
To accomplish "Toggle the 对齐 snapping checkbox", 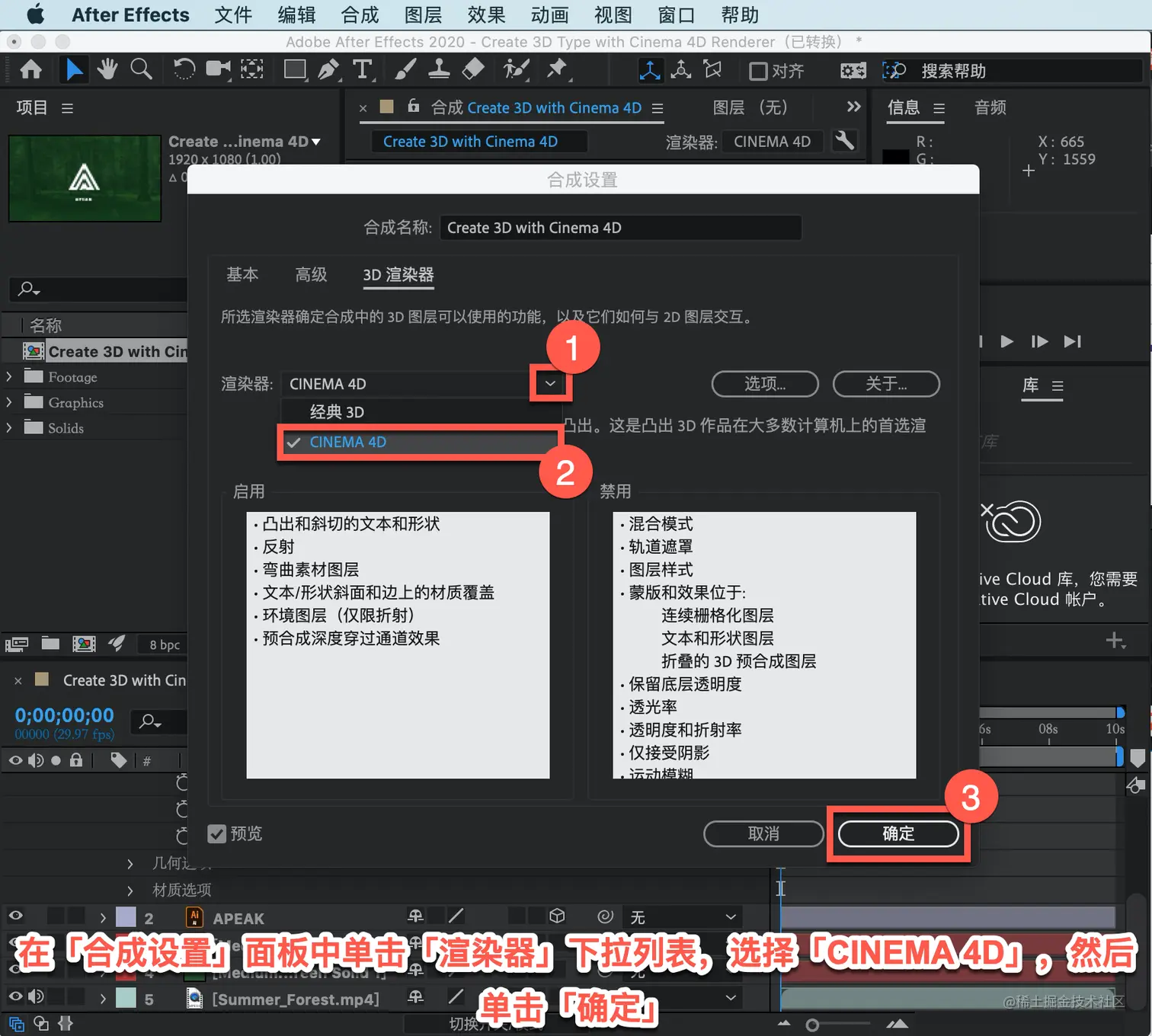I will [x=758, y=71].
